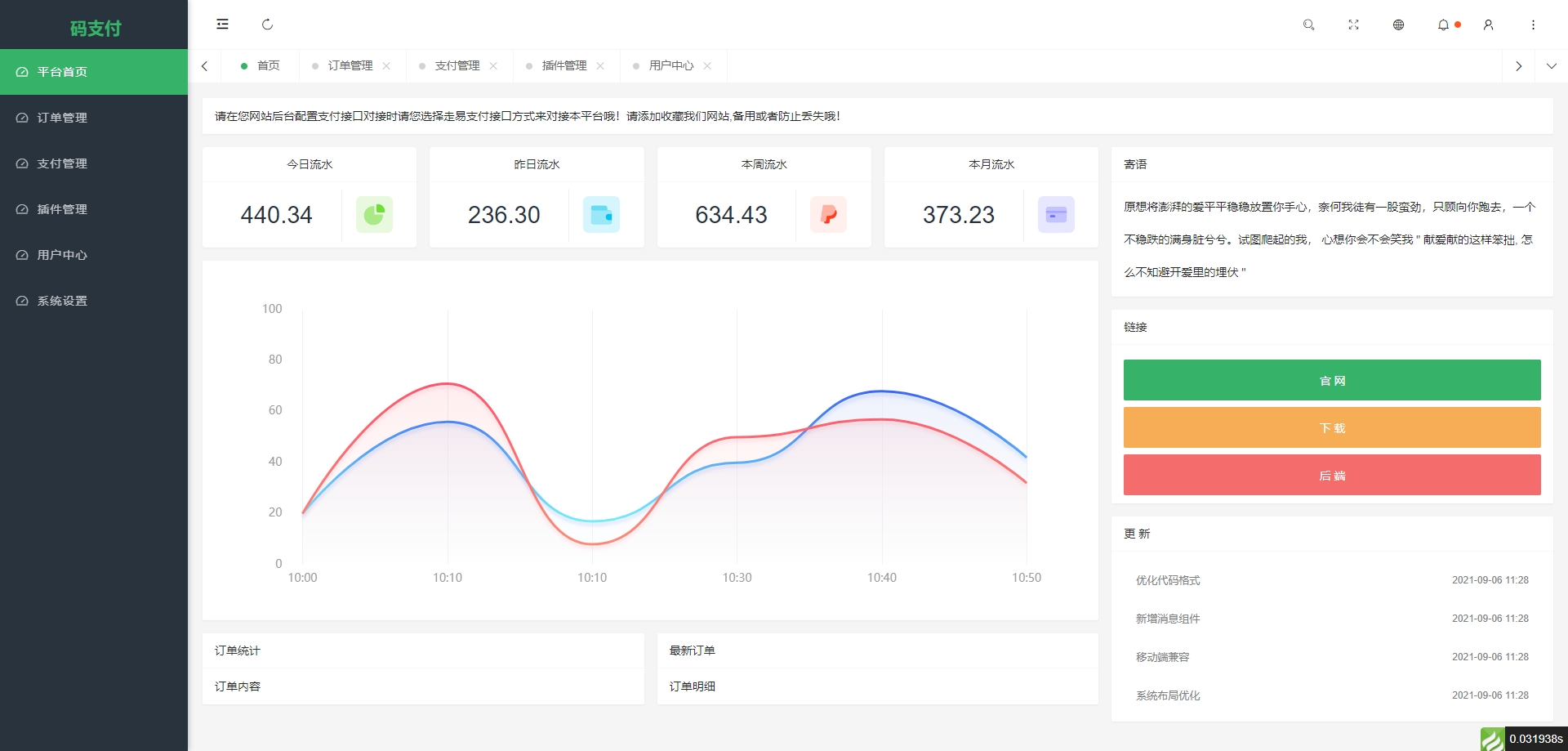Expand the tab list chevron on the right

tap(1551, 65)
